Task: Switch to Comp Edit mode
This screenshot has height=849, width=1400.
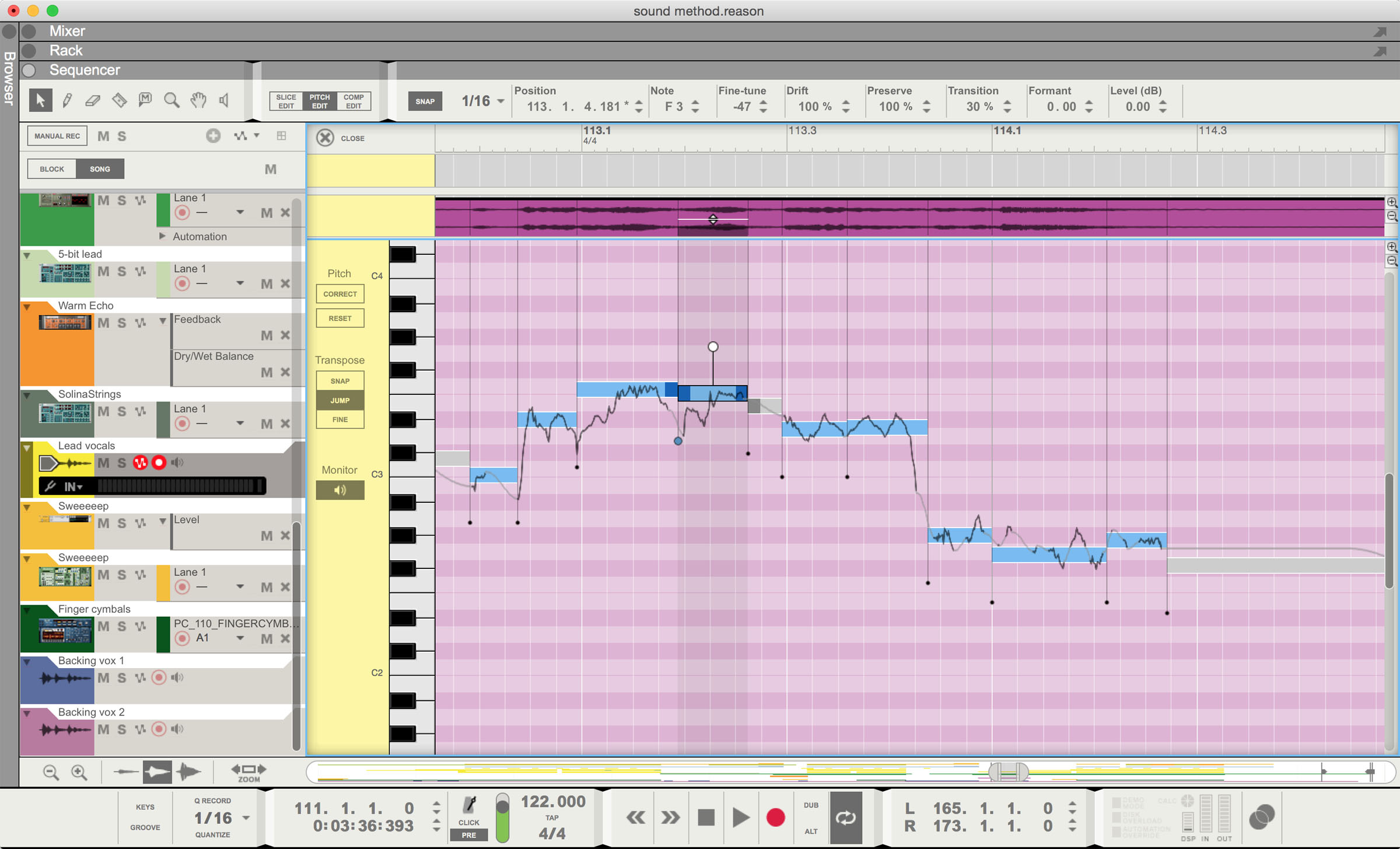Action: point(353,102)
